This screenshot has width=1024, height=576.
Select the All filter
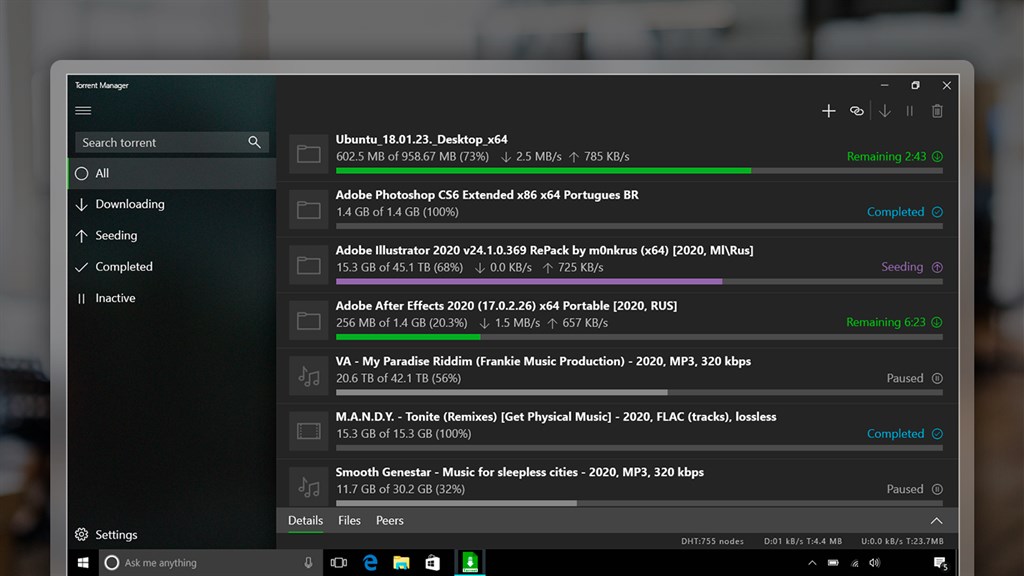(x=172, y=173)
